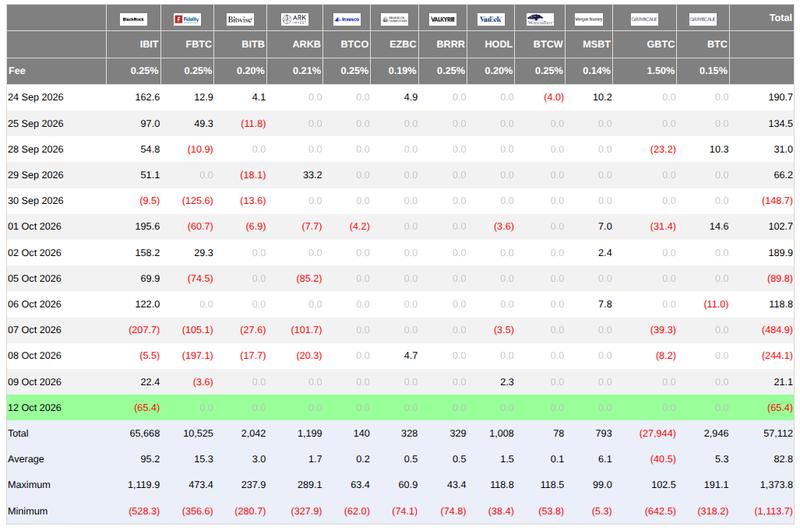Select the BTCW column header
Viewport: 800px width, 530px height.
[x=548, y=44]
